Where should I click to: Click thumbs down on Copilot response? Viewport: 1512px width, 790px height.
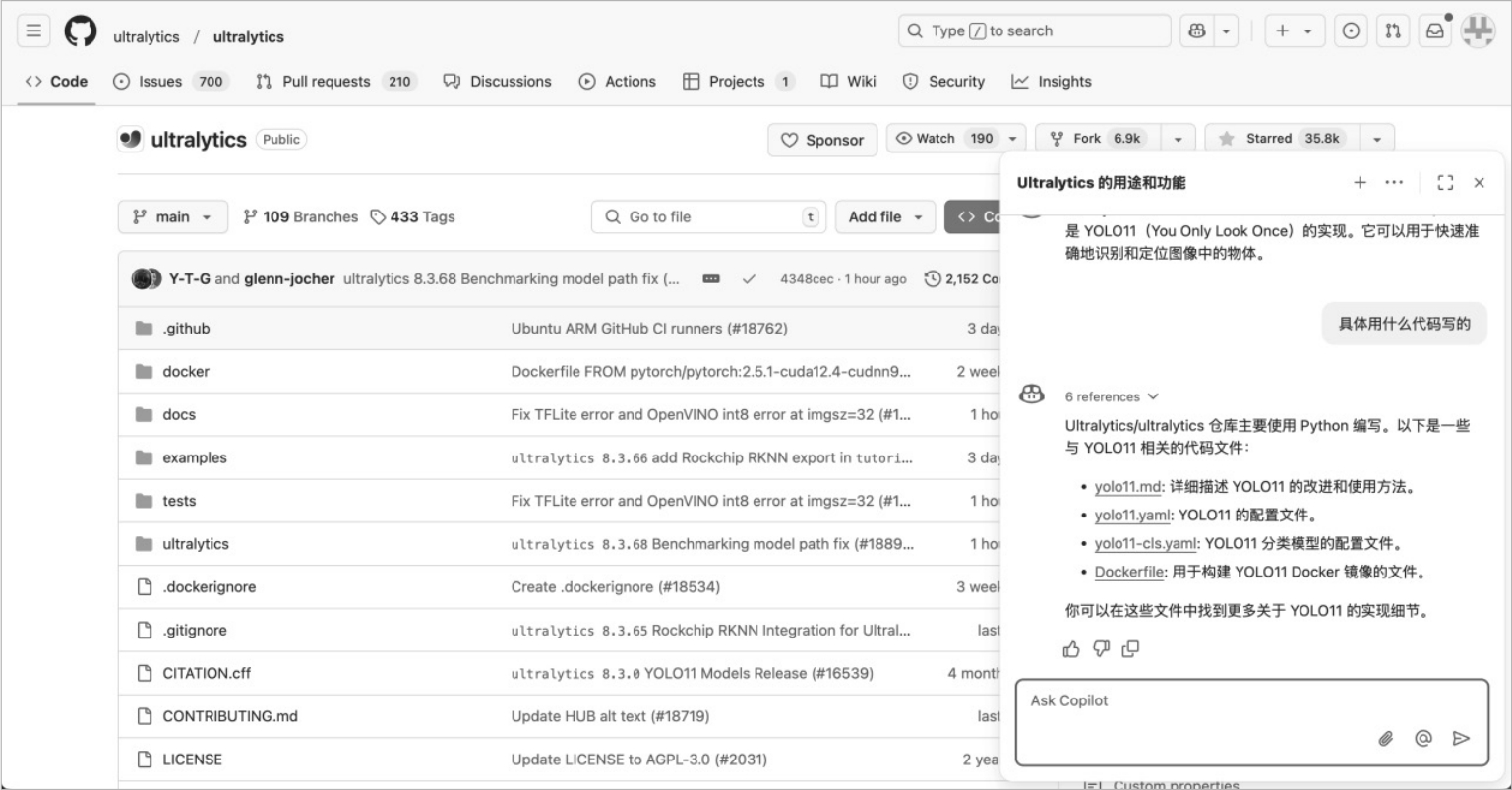[x=1101, y=648]
